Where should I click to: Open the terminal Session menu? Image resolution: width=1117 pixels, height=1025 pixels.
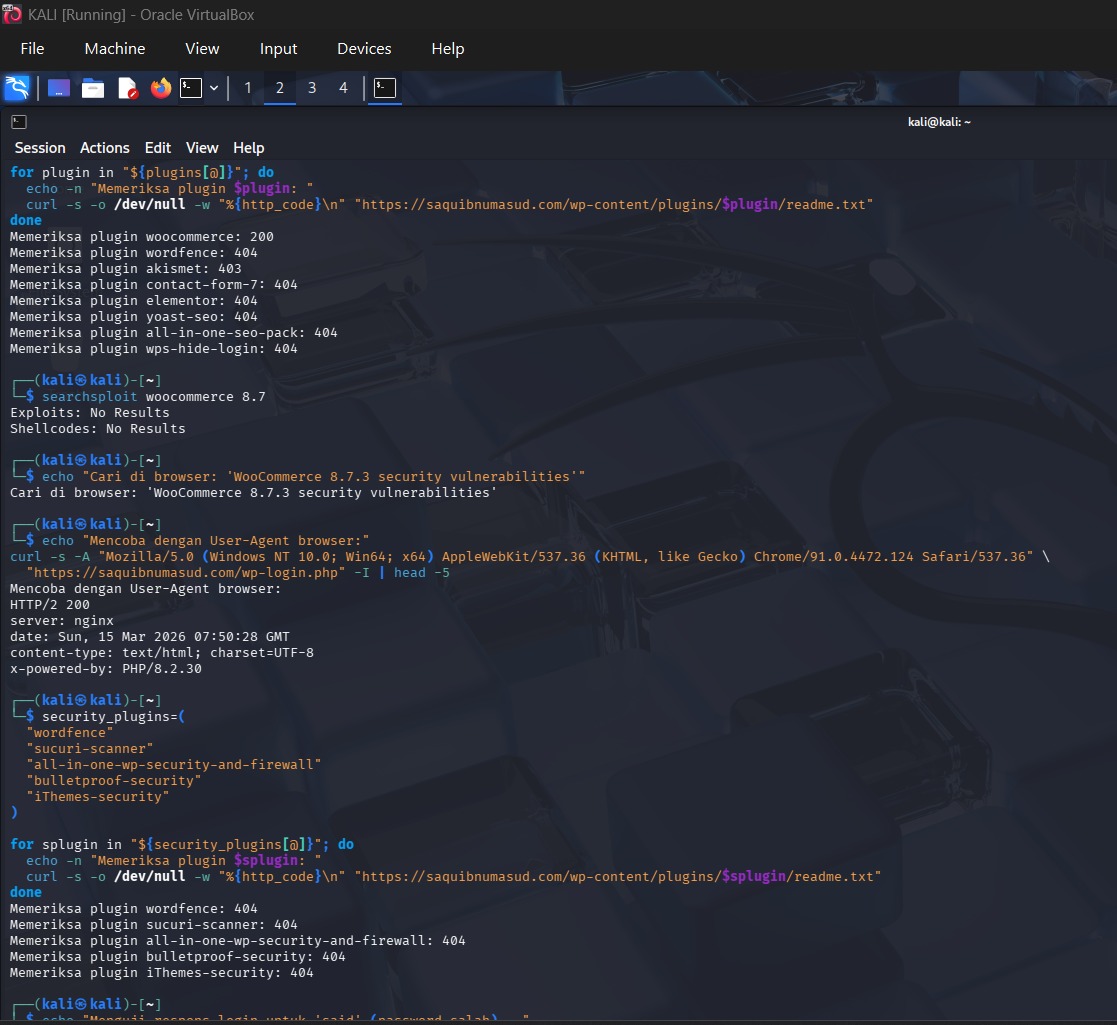click(x=40, y=148)
